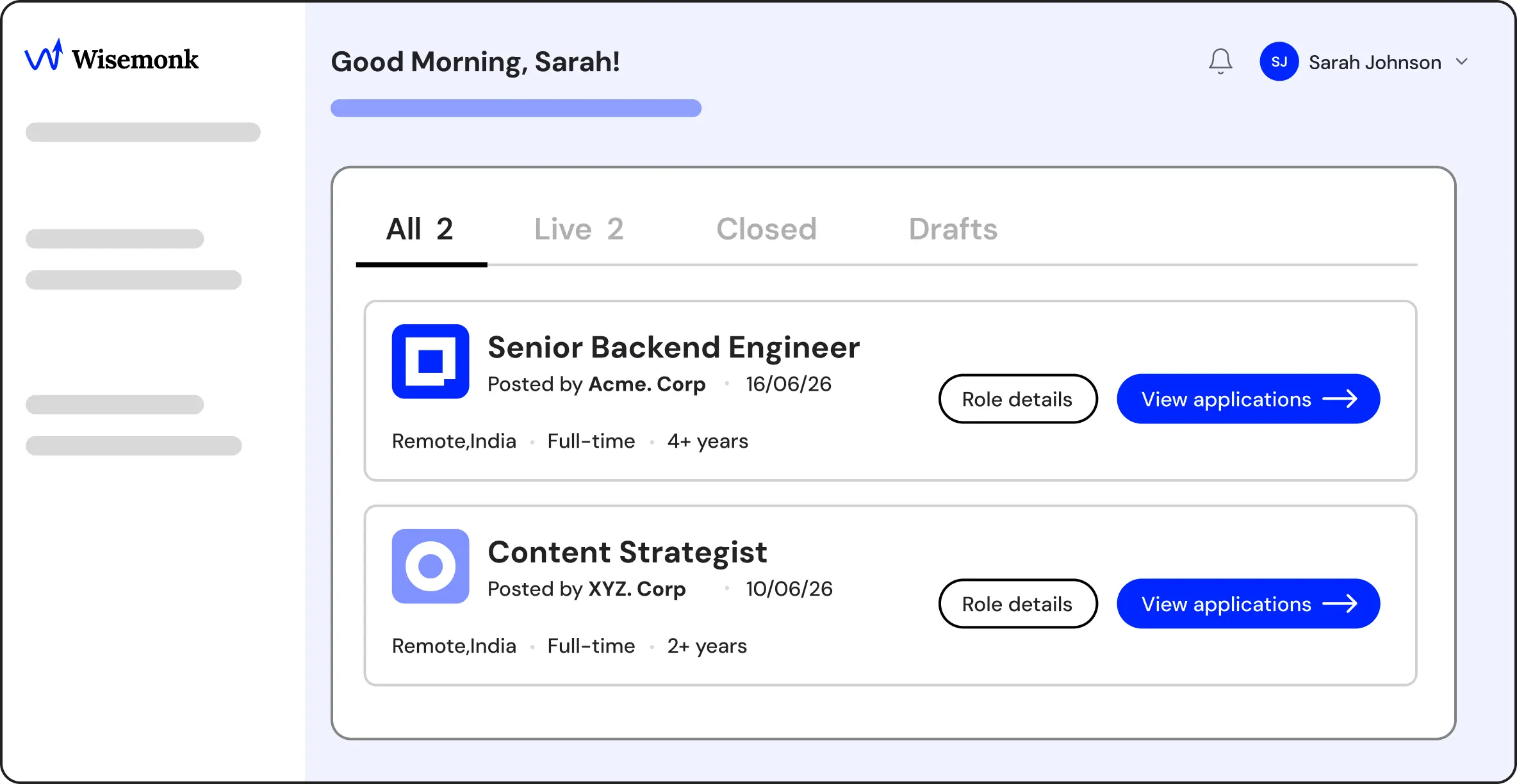Viewport: 1517px width, 784px height.
Task: Click the Wisemonk logo icon
Action: pos(44,55)
